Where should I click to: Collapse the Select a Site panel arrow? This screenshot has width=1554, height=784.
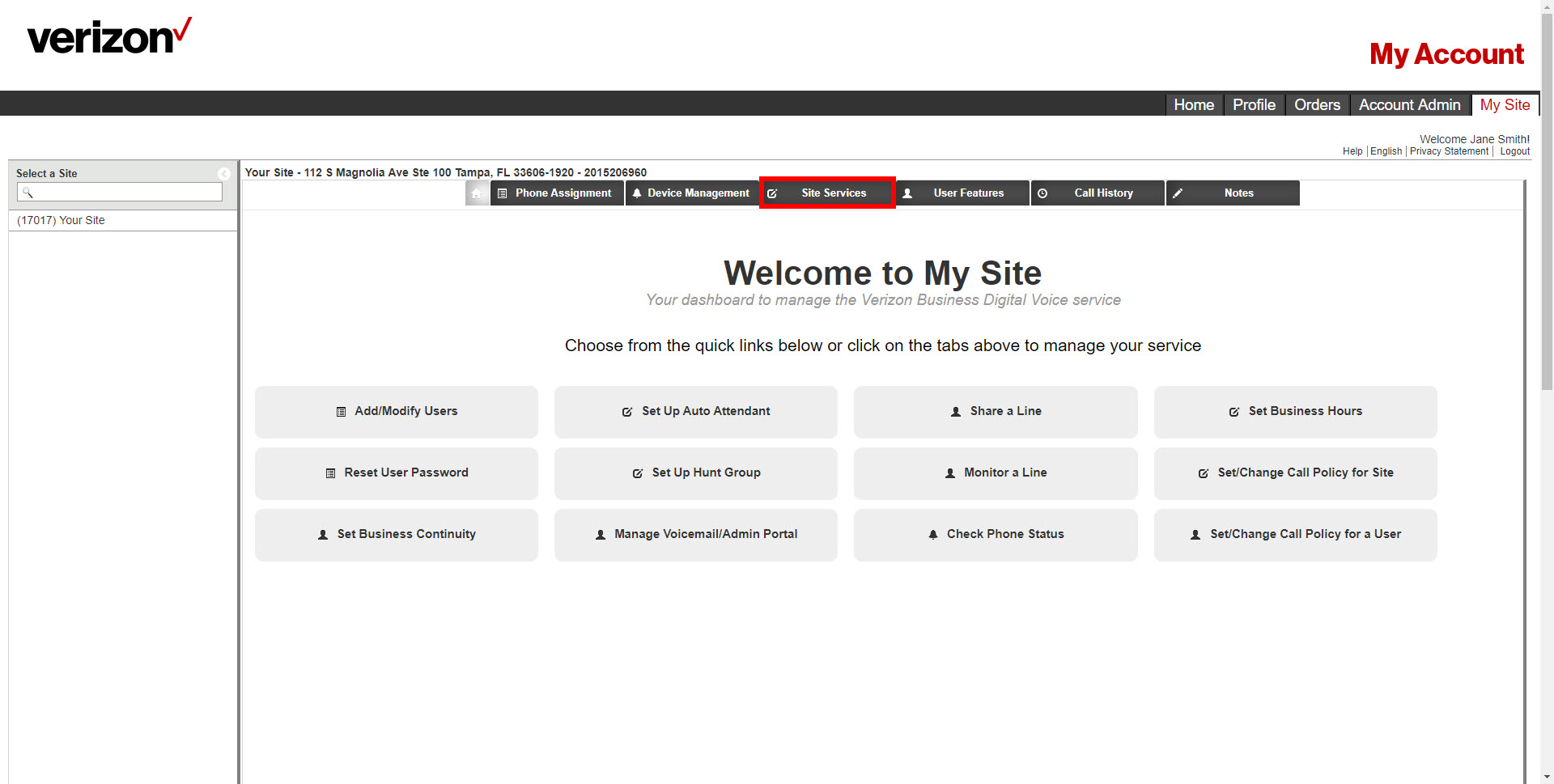tap(224, 174)
